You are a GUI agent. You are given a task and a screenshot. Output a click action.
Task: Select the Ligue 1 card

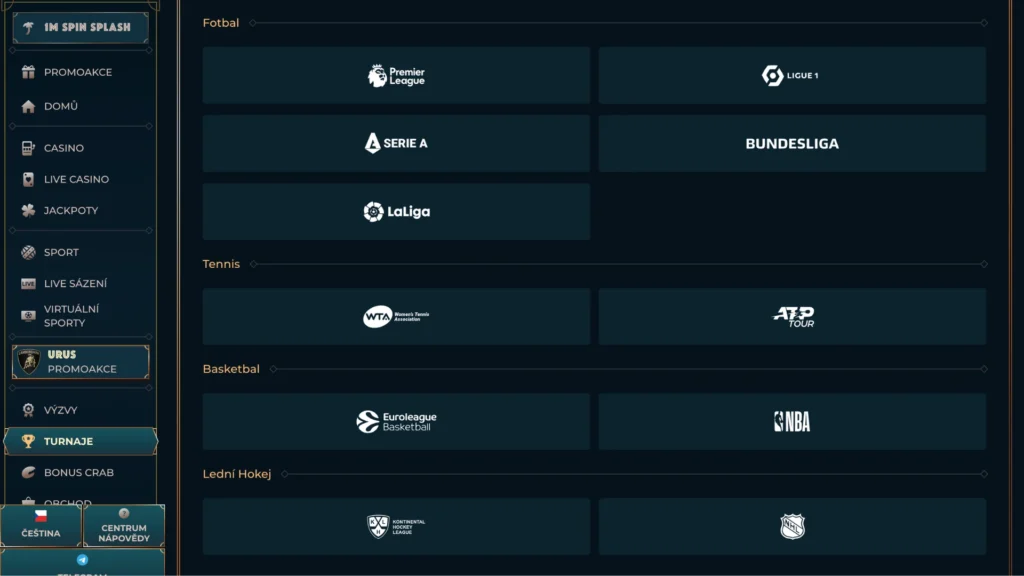[x=792, y=76]
